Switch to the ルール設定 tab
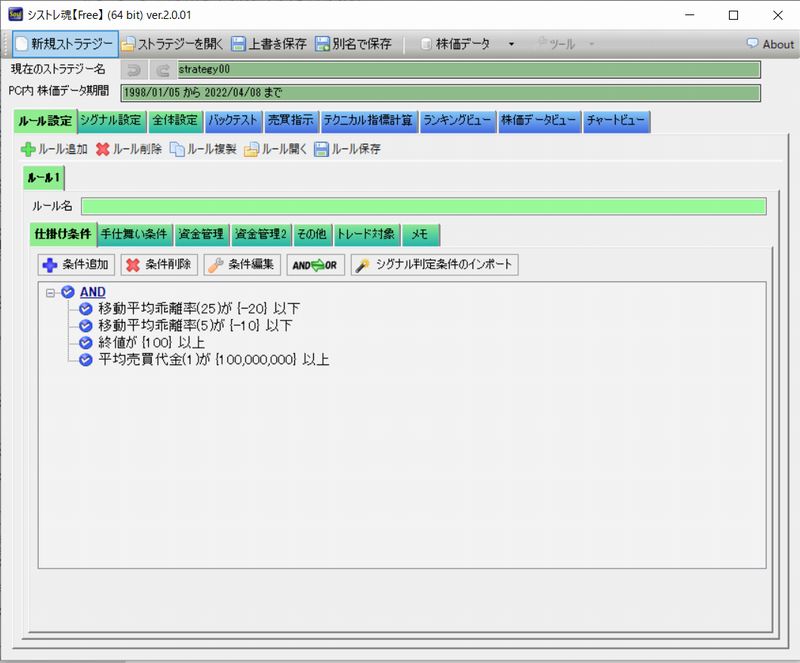Viewport: 800px width, 663px height. 45,121
